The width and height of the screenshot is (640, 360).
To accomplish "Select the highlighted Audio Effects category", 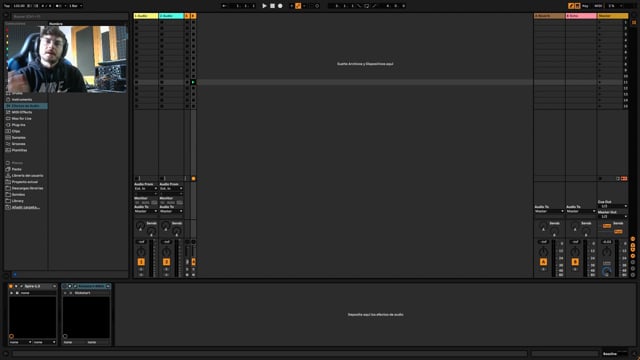I will click(x=26, y=106).
